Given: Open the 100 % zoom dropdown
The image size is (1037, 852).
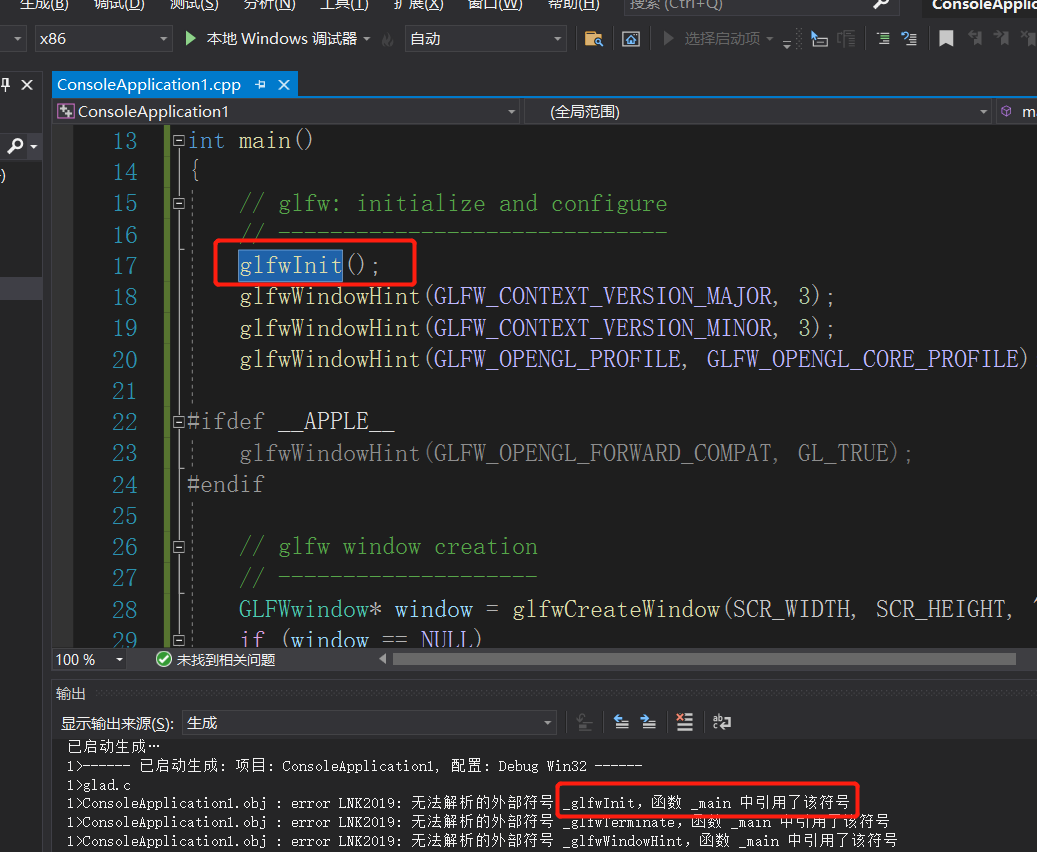Looking at the screenshot, I should tap(89, 660).
